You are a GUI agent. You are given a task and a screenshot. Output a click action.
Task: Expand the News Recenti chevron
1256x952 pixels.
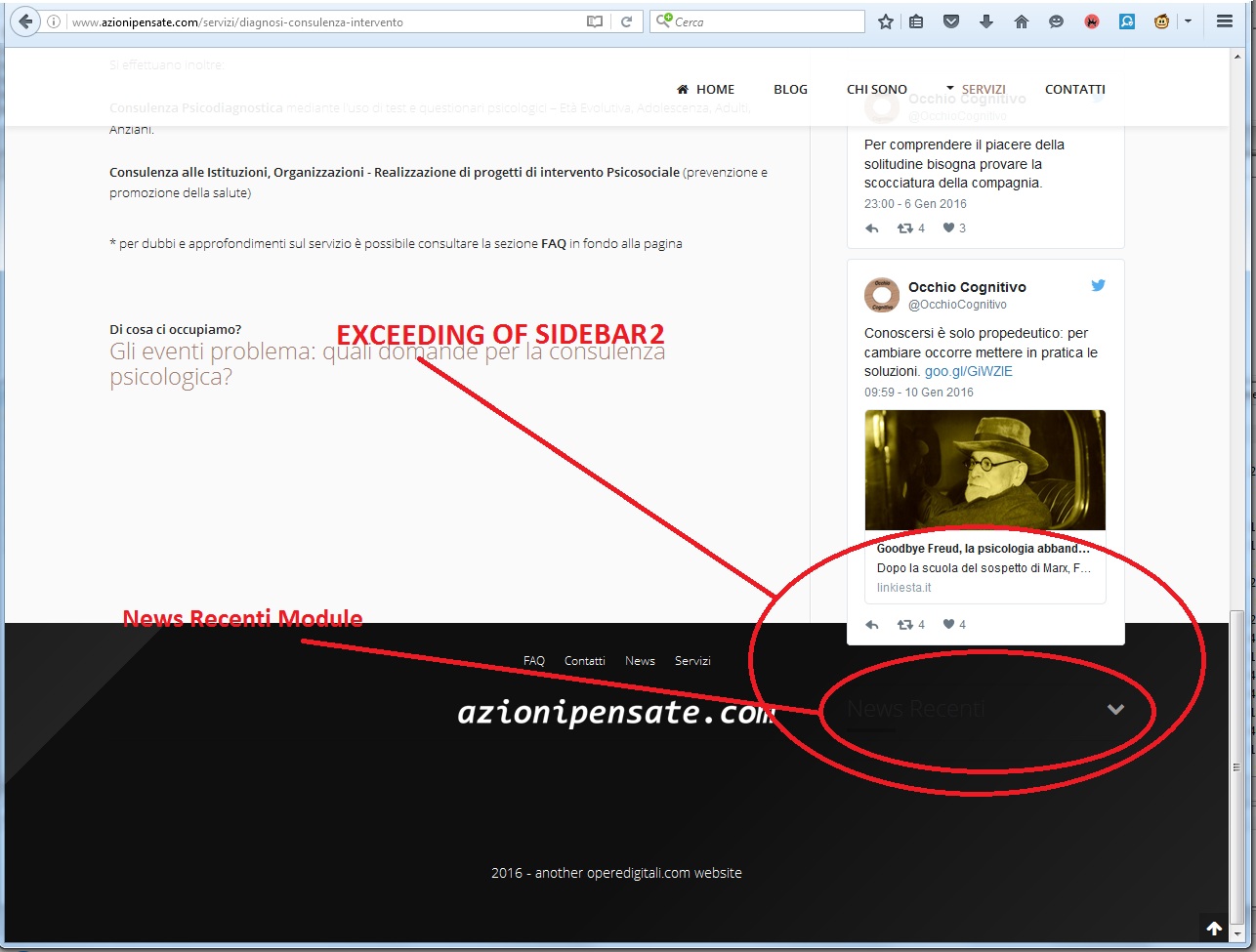pos(1115,710)
